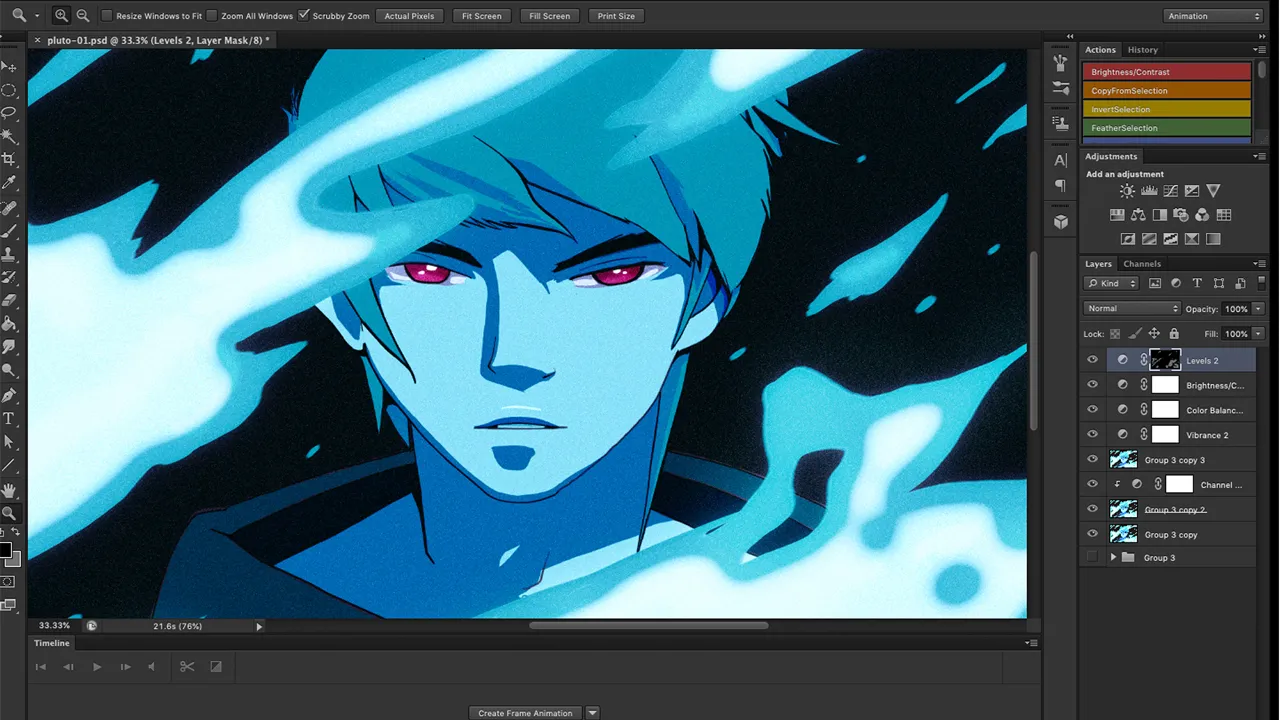Hide the Group 3 copy 3 layer
The height and width of the screenshot is (720, 1280).
pos(1092,460)
